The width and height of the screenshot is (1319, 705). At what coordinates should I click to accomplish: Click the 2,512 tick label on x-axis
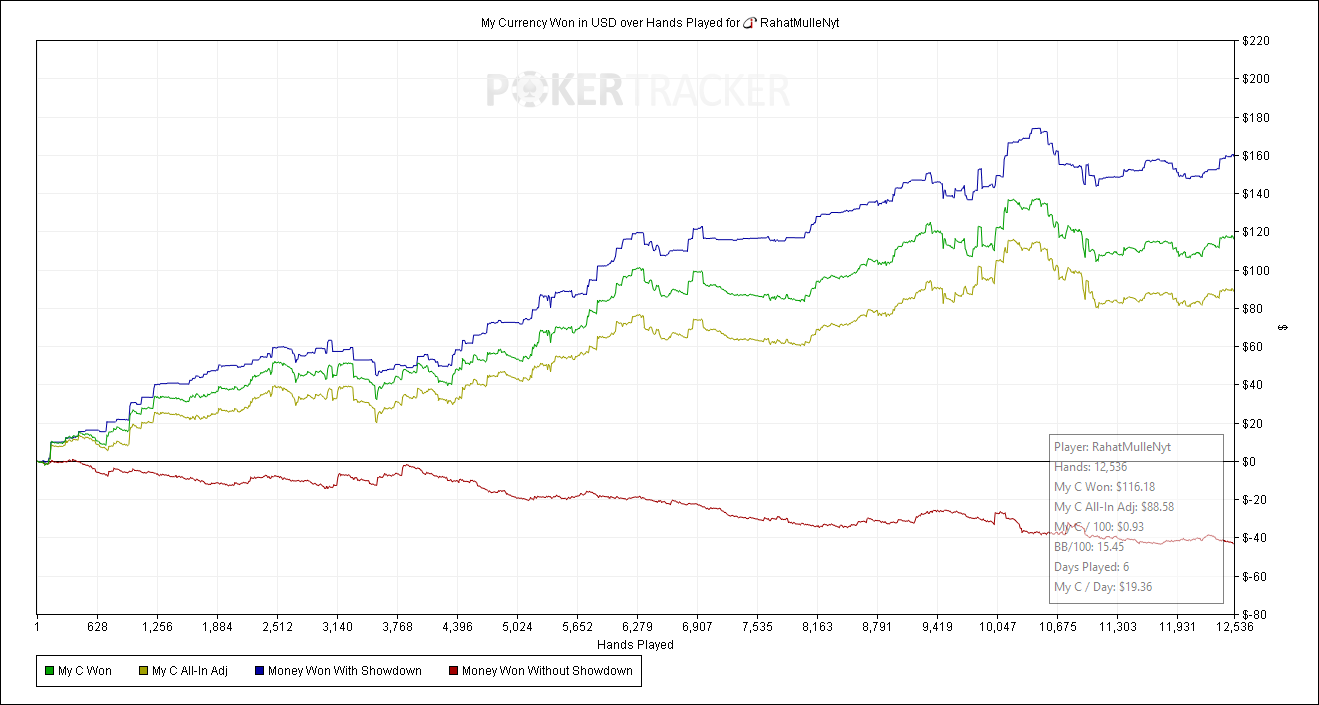click(x=277, y=627)
